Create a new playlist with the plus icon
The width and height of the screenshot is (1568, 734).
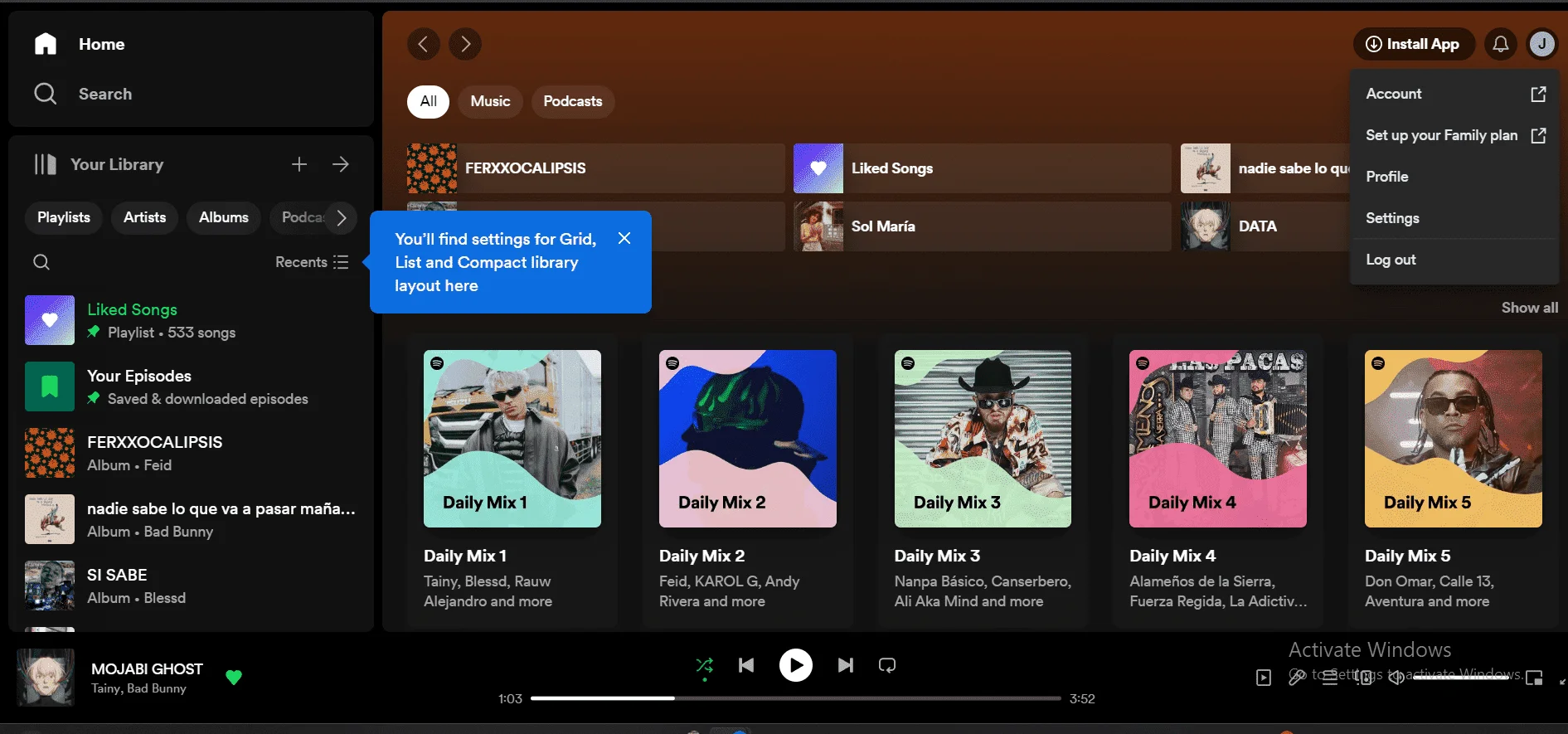pyautogui.click(x=299, y=164)
